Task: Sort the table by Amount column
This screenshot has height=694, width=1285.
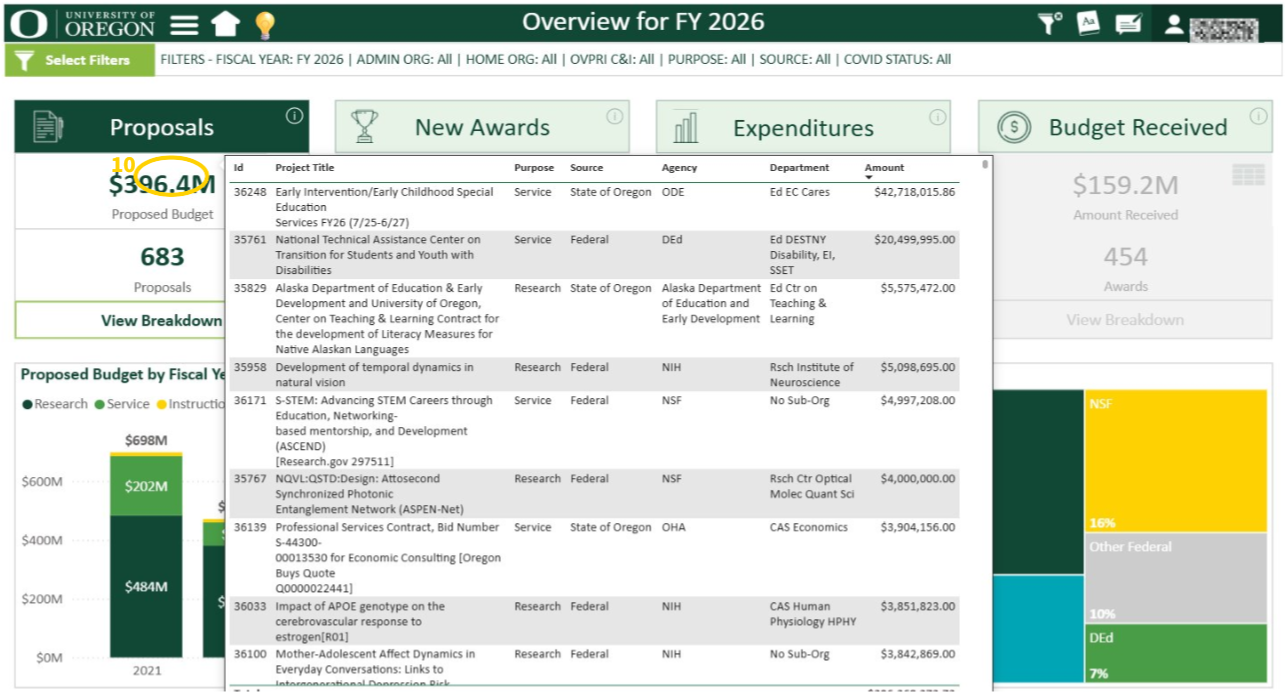Action: click(884, 168)
